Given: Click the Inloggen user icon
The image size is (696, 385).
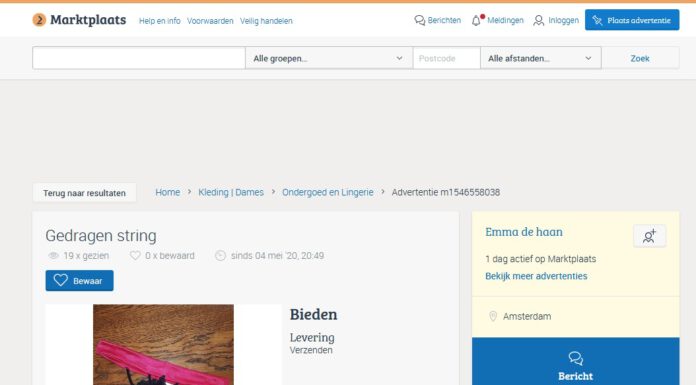Looking at the screenshot, I should 538,20.
